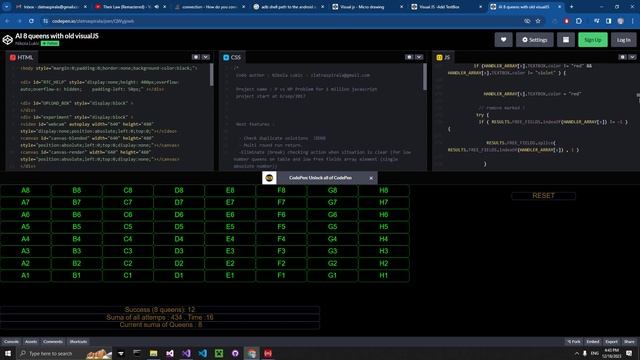
Task: Switch to the YouTube Their Law tab
Action: point(130,7)
